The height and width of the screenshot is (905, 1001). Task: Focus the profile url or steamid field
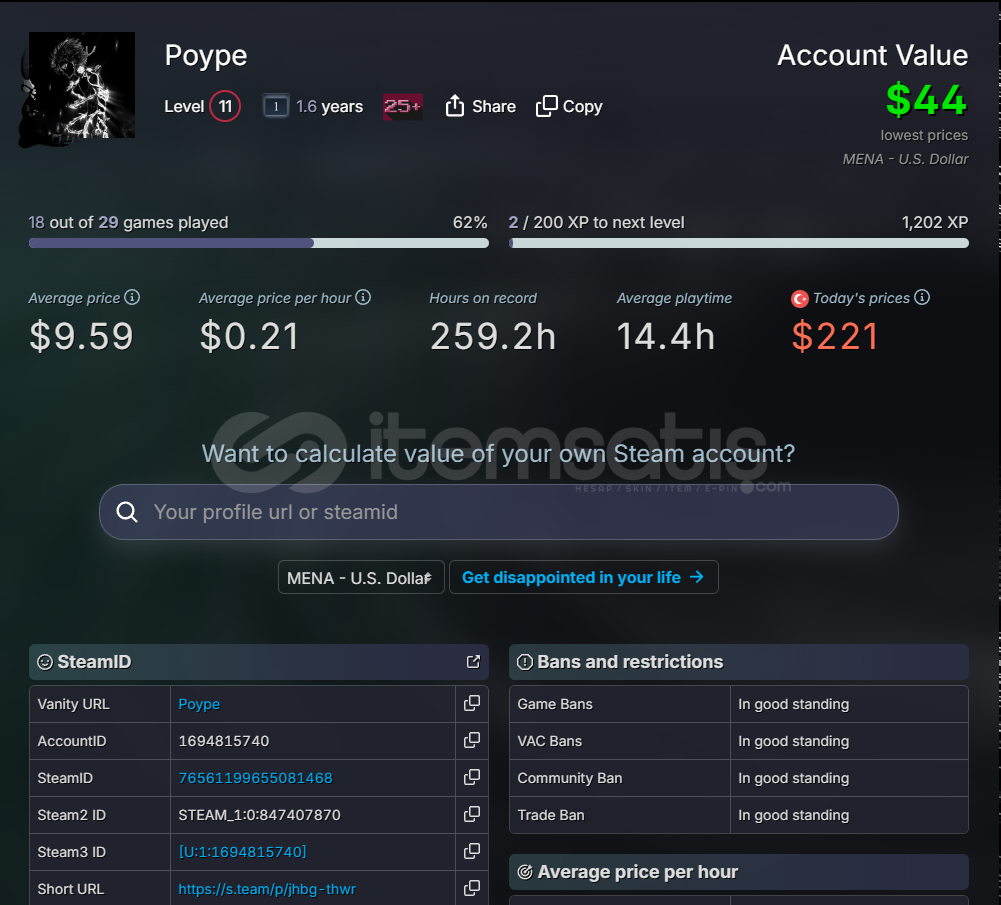click(x=499, y=512)
